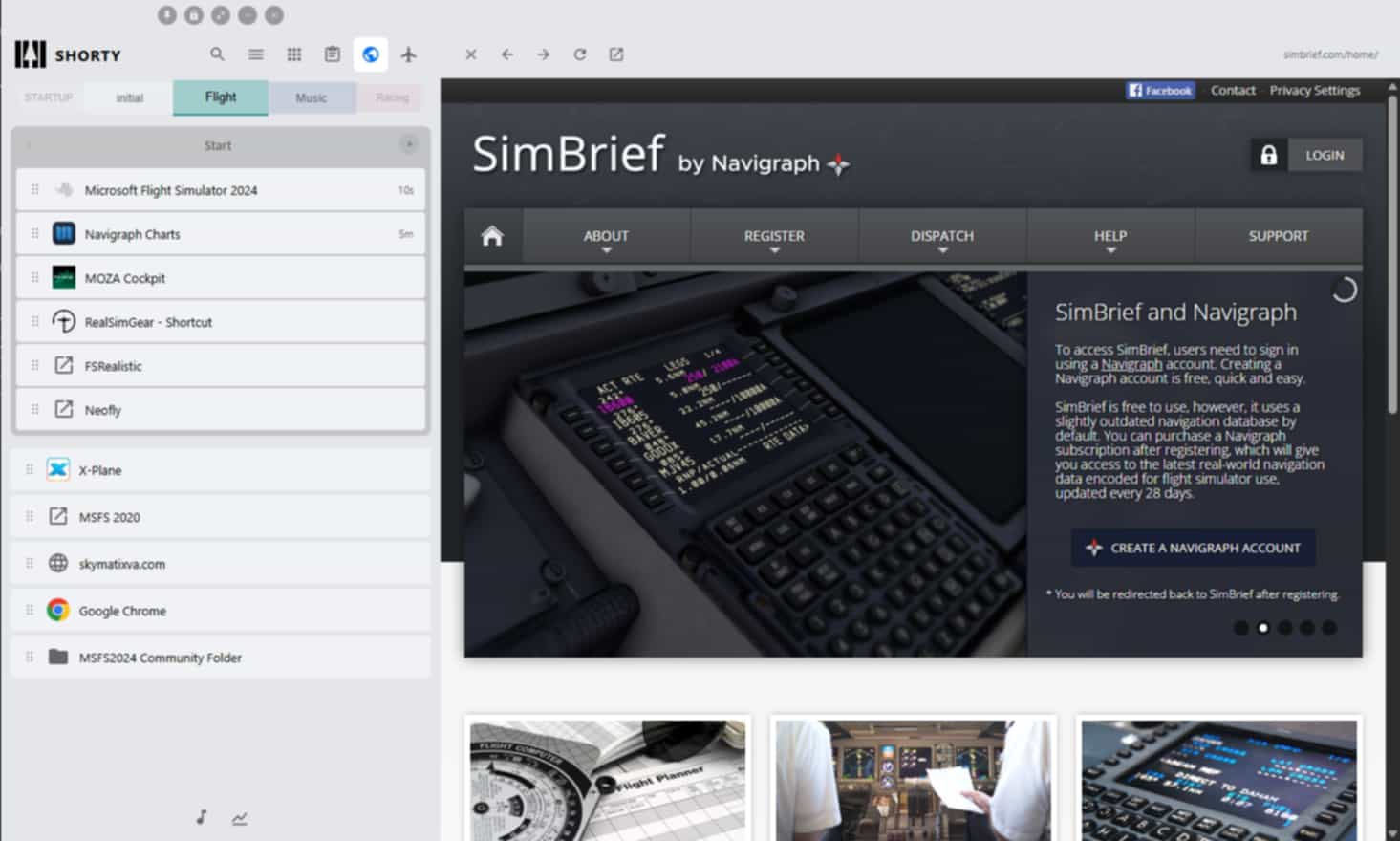Select the last carousel dot
1400x841 pixels.
1329,628
